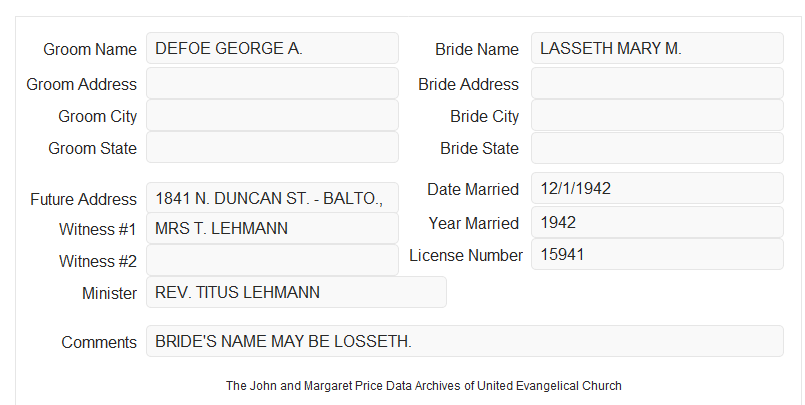Click the License Number field 15941
Viewport: 805px width, 405px height.
tap(657, 254)
